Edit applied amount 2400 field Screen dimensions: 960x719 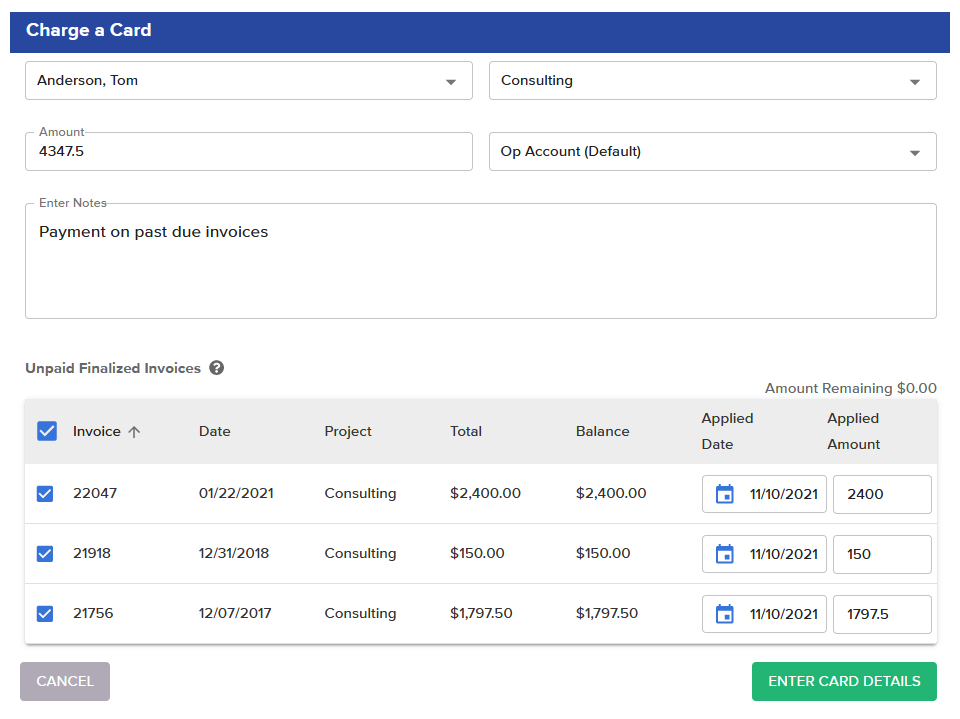tap(882, 494)
